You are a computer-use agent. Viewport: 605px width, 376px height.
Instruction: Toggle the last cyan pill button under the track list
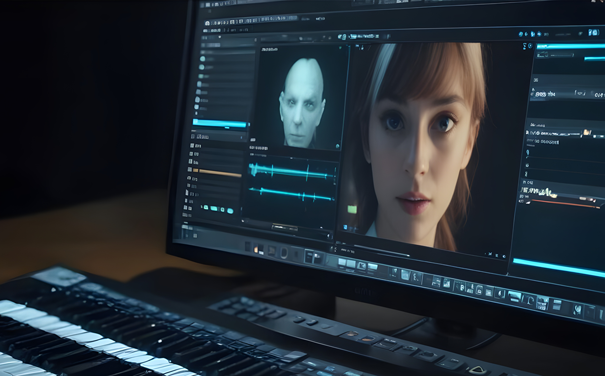(x=230, y=210)
